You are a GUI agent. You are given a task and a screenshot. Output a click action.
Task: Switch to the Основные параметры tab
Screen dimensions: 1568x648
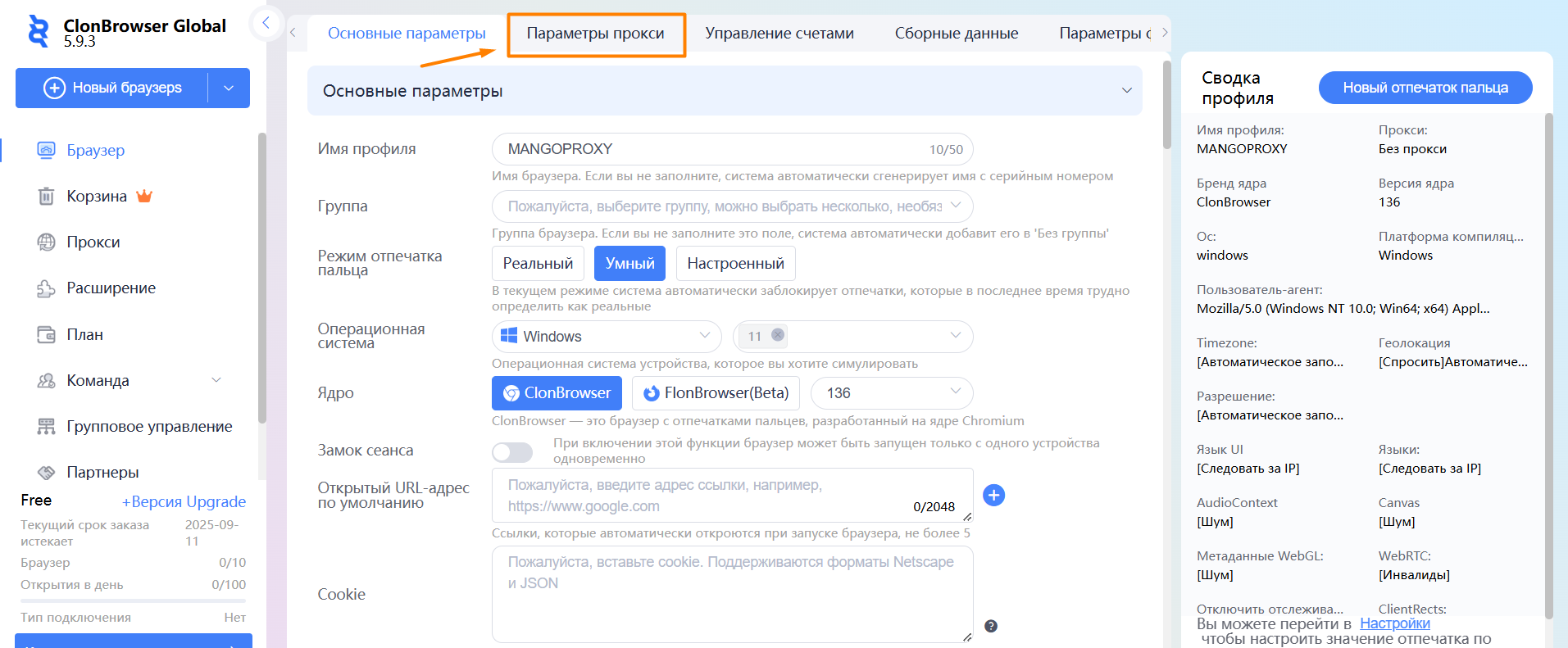[407, 34]
